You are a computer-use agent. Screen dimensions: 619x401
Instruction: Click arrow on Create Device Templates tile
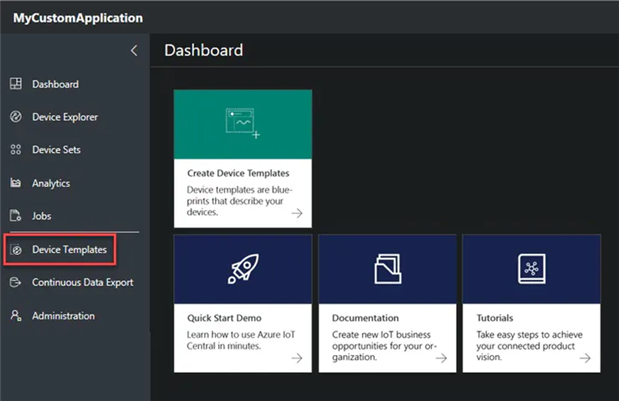(x=297, y=213)
